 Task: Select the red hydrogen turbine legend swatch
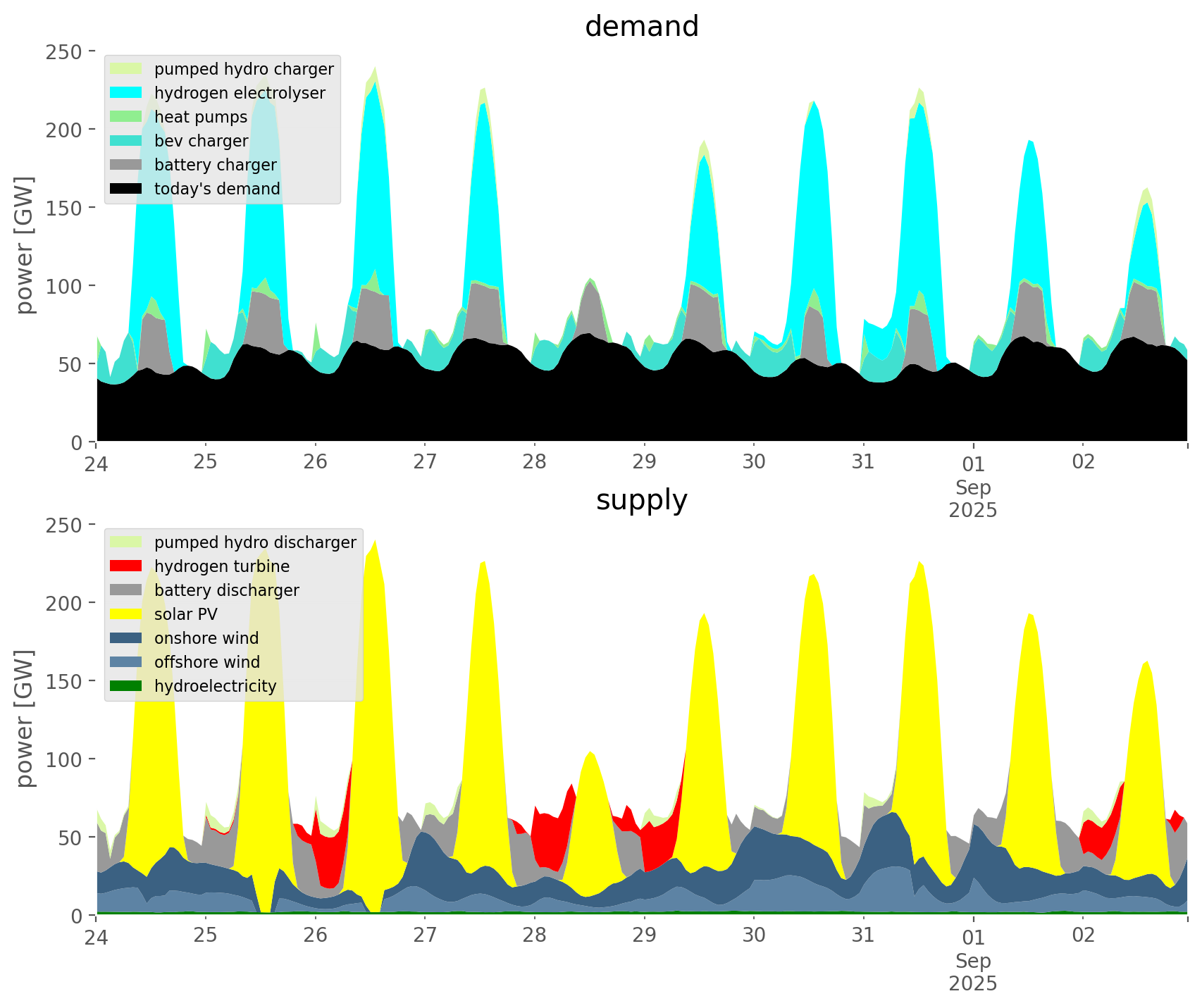[126, 566]
